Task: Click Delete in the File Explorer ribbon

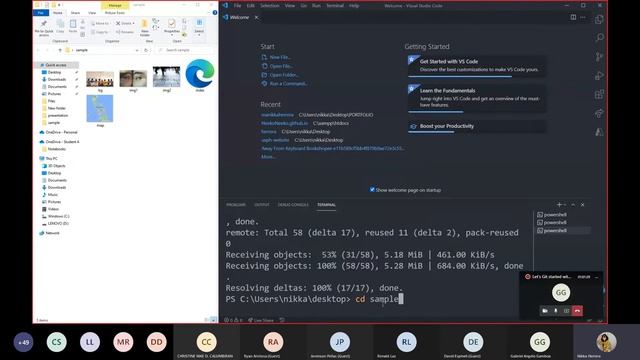Action: [124, 23]
